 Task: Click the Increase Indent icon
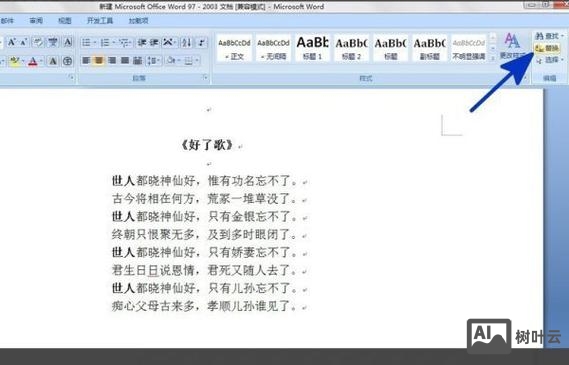point(154,43)
